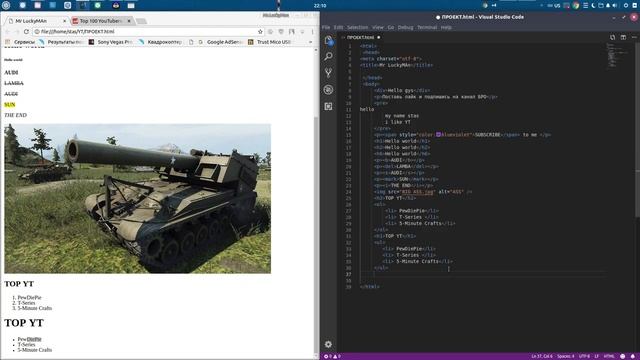
Task: Open the Explorer view in VS Code
Action: 328,40
